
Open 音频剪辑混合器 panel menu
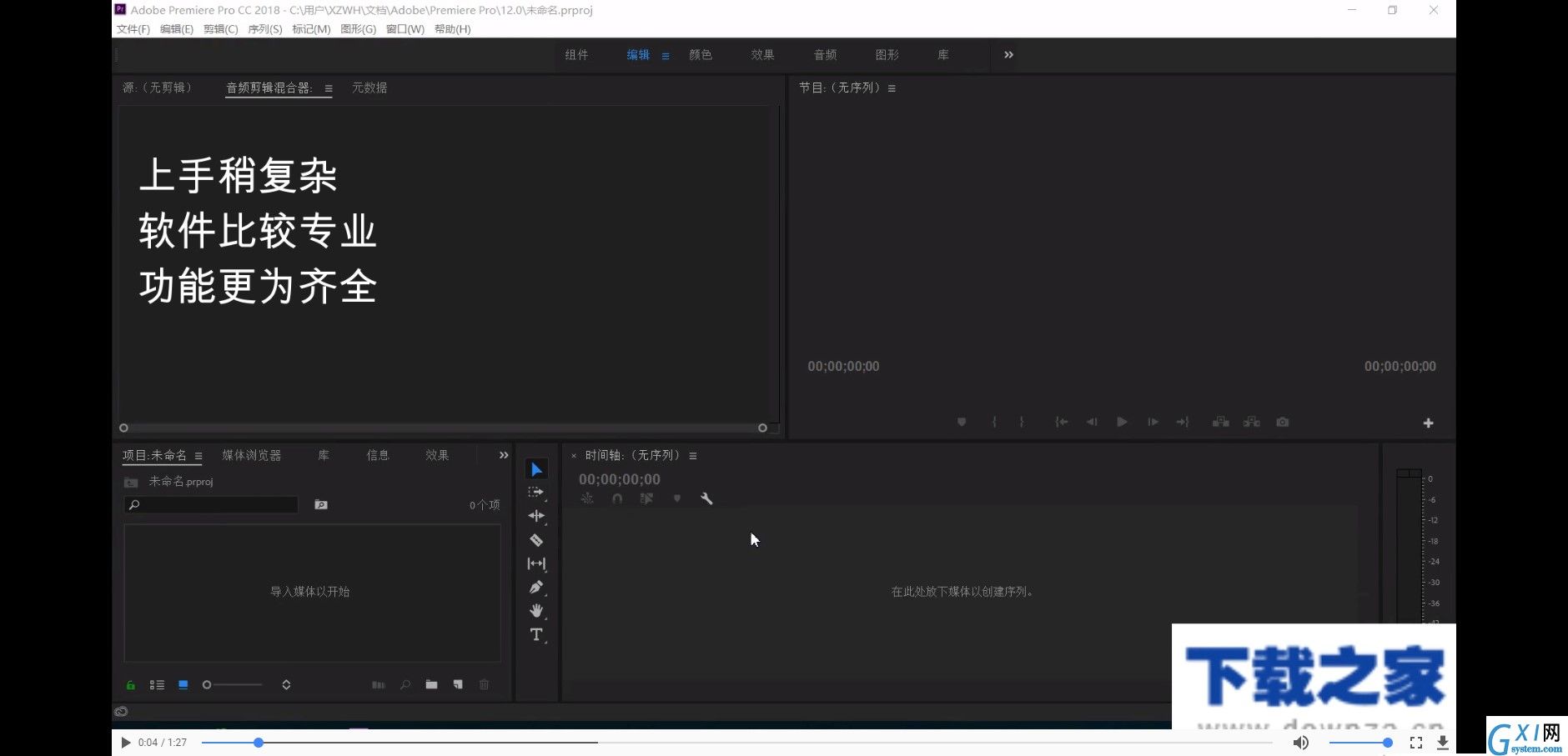[329, 88]
